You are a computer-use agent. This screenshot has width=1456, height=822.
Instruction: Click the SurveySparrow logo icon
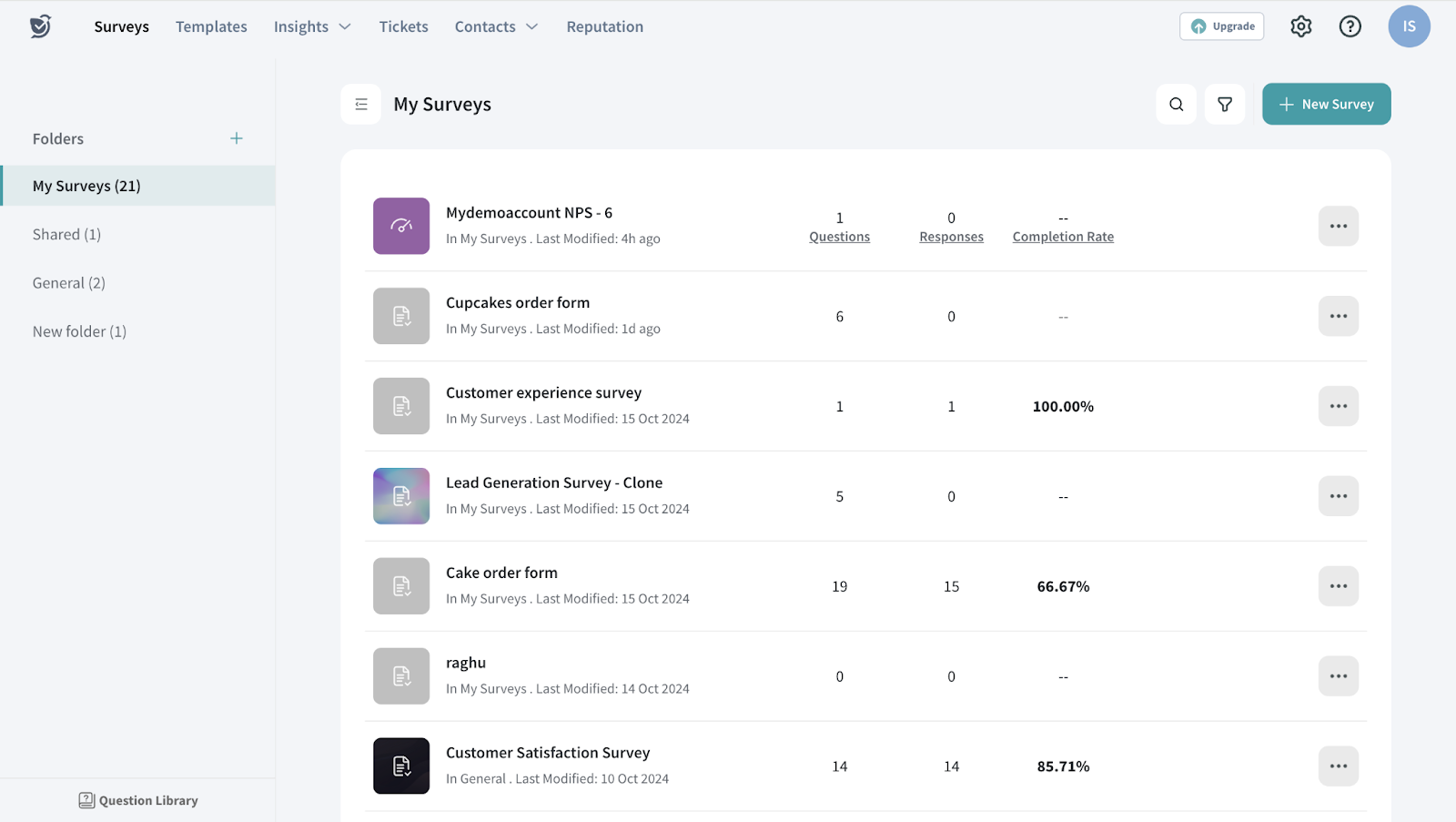pyautogui.click(x=40, y=26)
